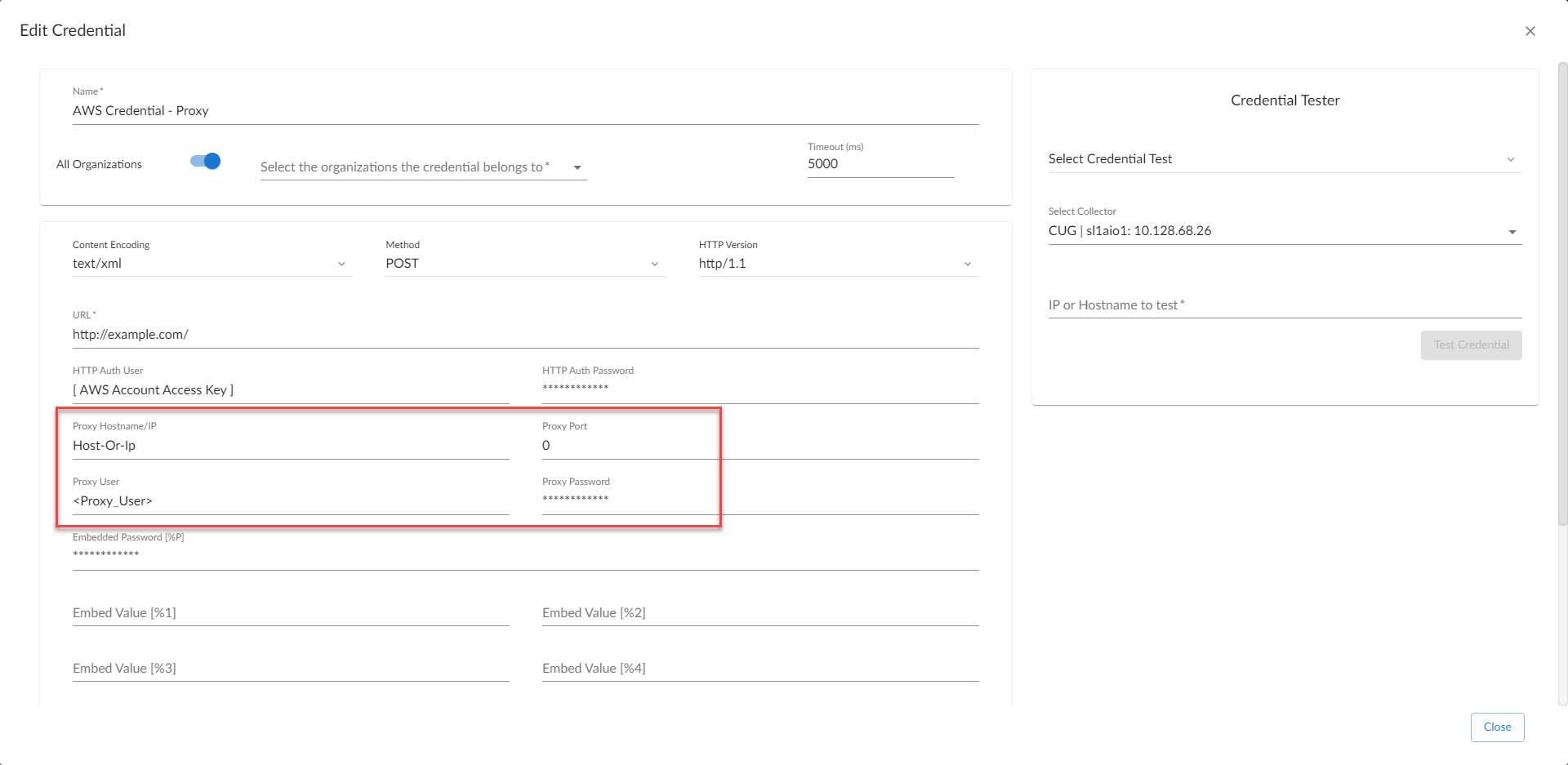1568x765 pixels.
Task: Click the Name field with AWS Credential
Action: click(x=524, y=111)
